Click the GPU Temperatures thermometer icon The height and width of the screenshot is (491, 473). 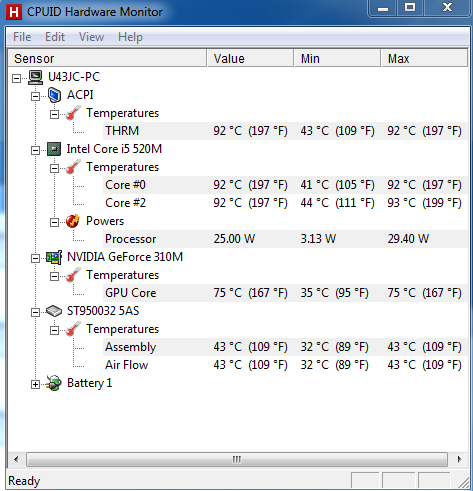(73, 275)
